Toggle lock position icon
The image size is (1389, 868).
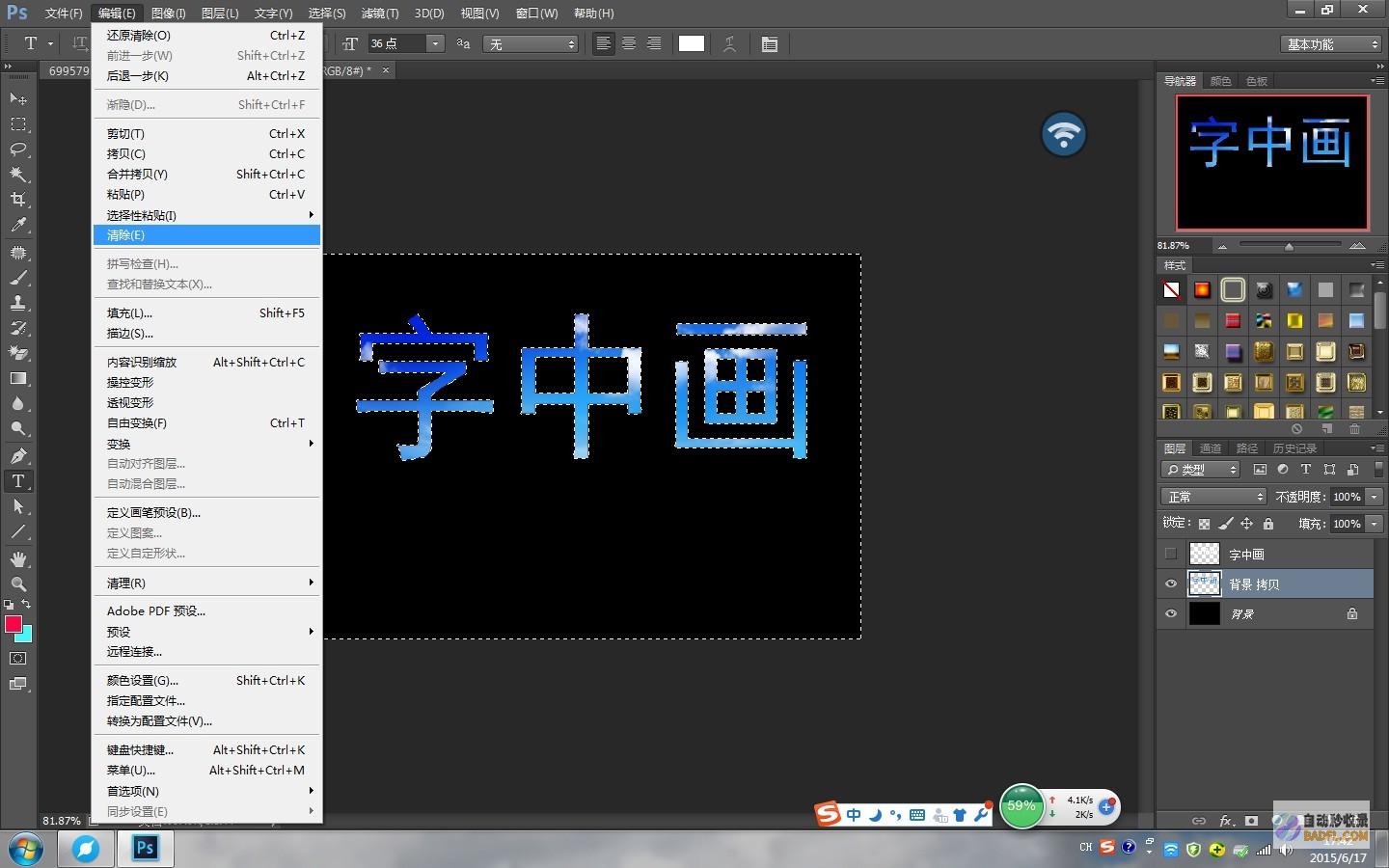point(1247,524)
